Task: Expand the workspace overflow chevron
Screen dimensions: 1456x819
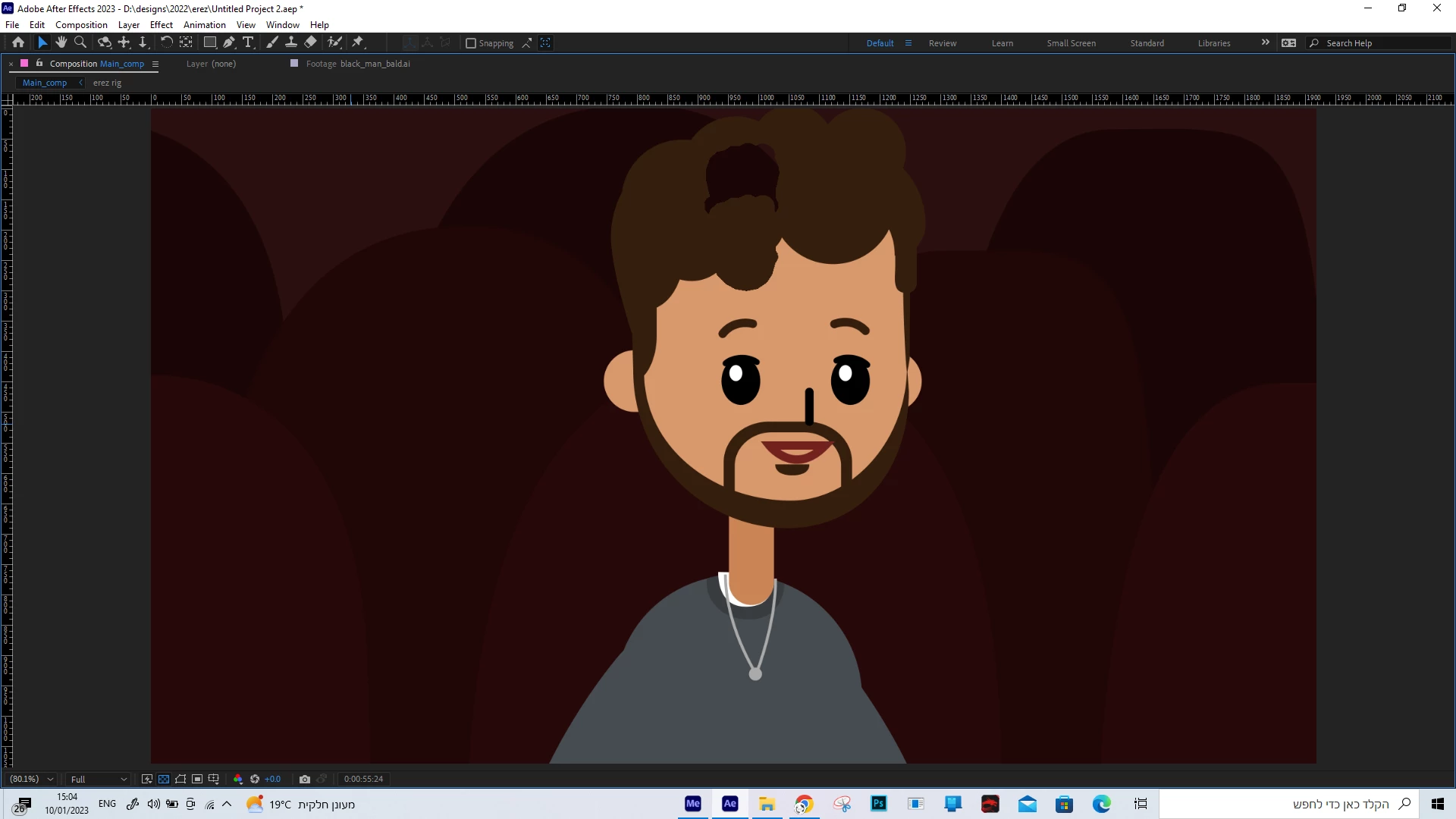Action: tap(1265, 42)
